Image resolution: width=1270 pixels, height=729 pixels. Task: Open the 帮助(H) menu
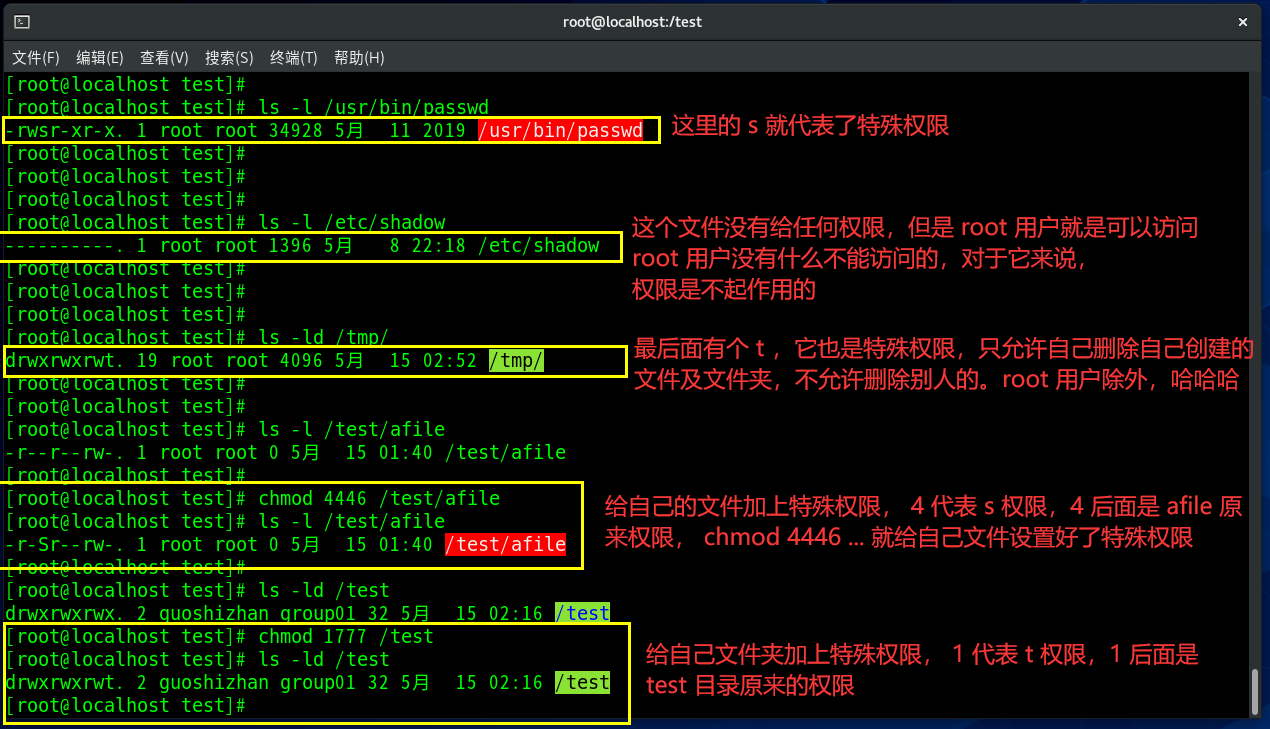359,58
